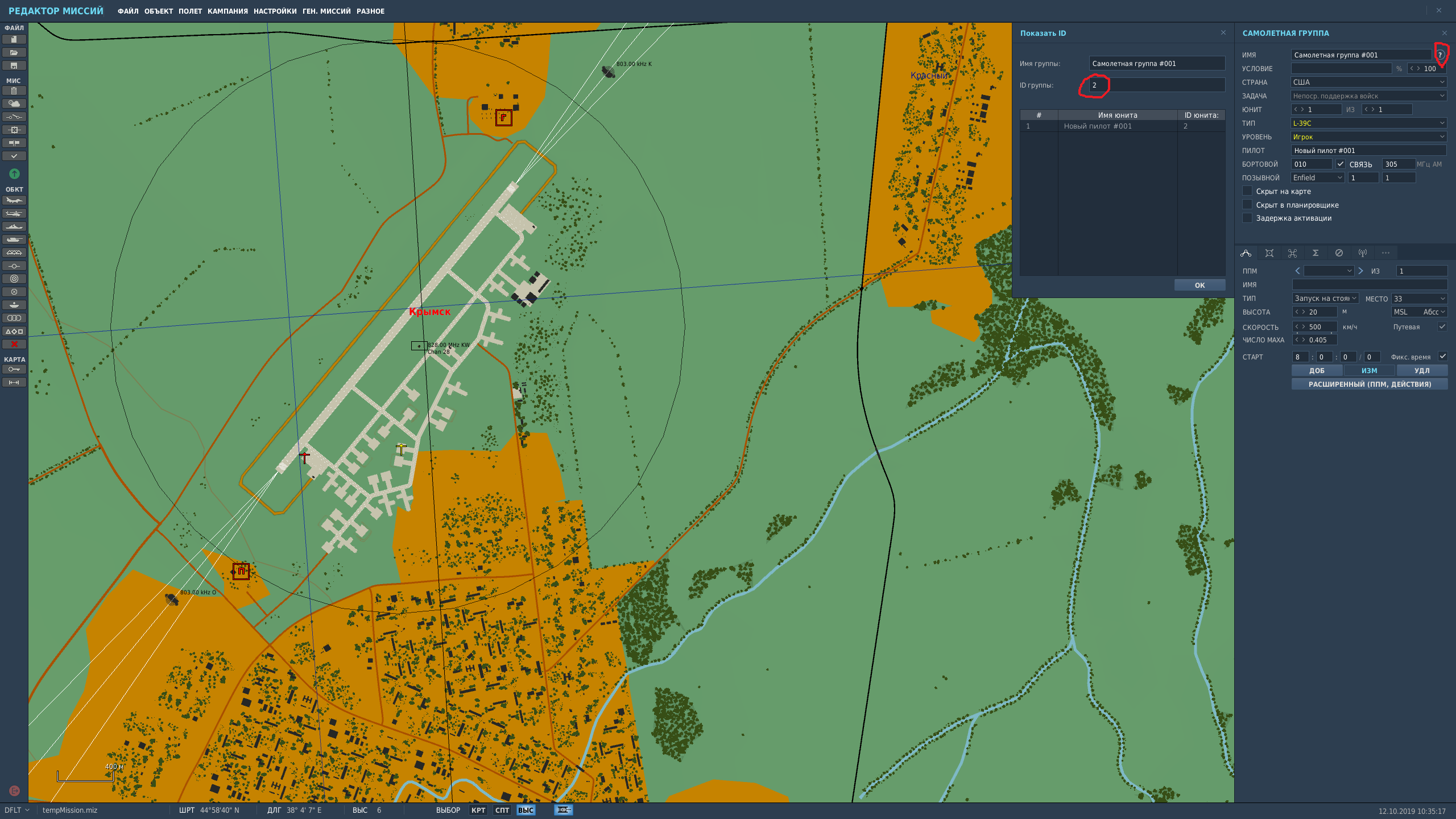Select the helicopter group tool
This screenshot has height=819, width=1456.
pos(14,213)
